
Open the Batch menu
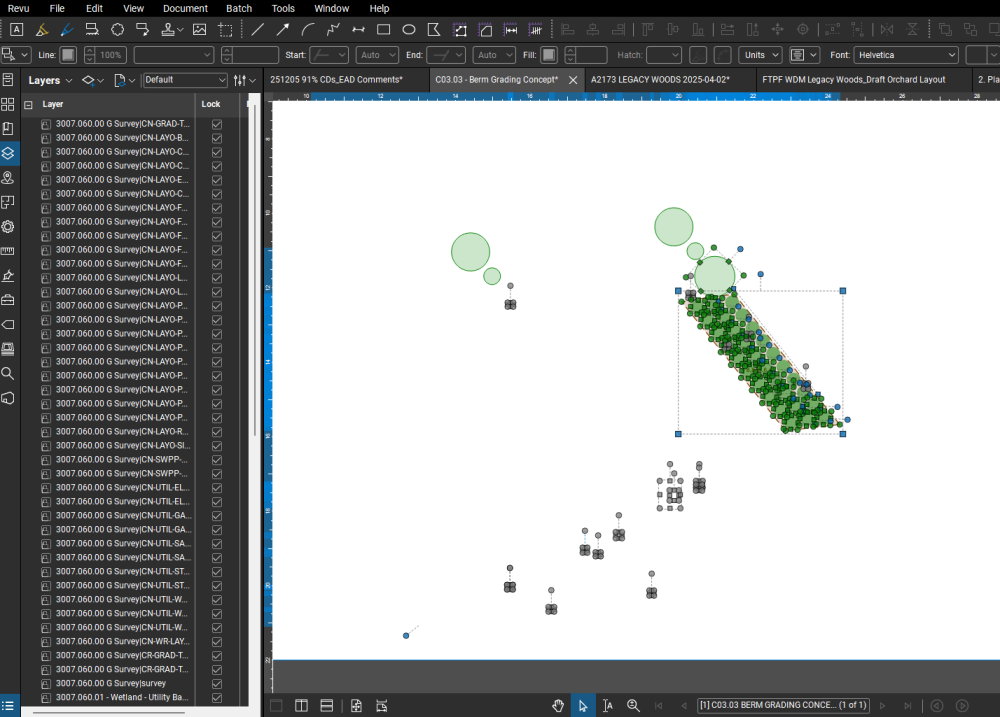point(239,8)
